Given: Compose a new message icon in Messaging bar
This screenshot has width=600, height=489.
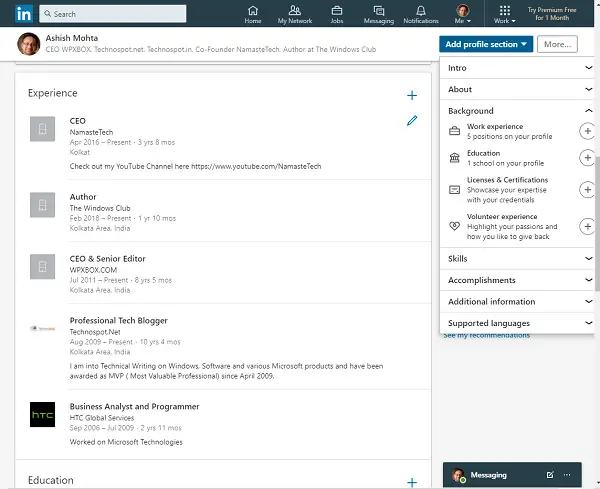Looking at the screenshot, I should click(550, 475).
